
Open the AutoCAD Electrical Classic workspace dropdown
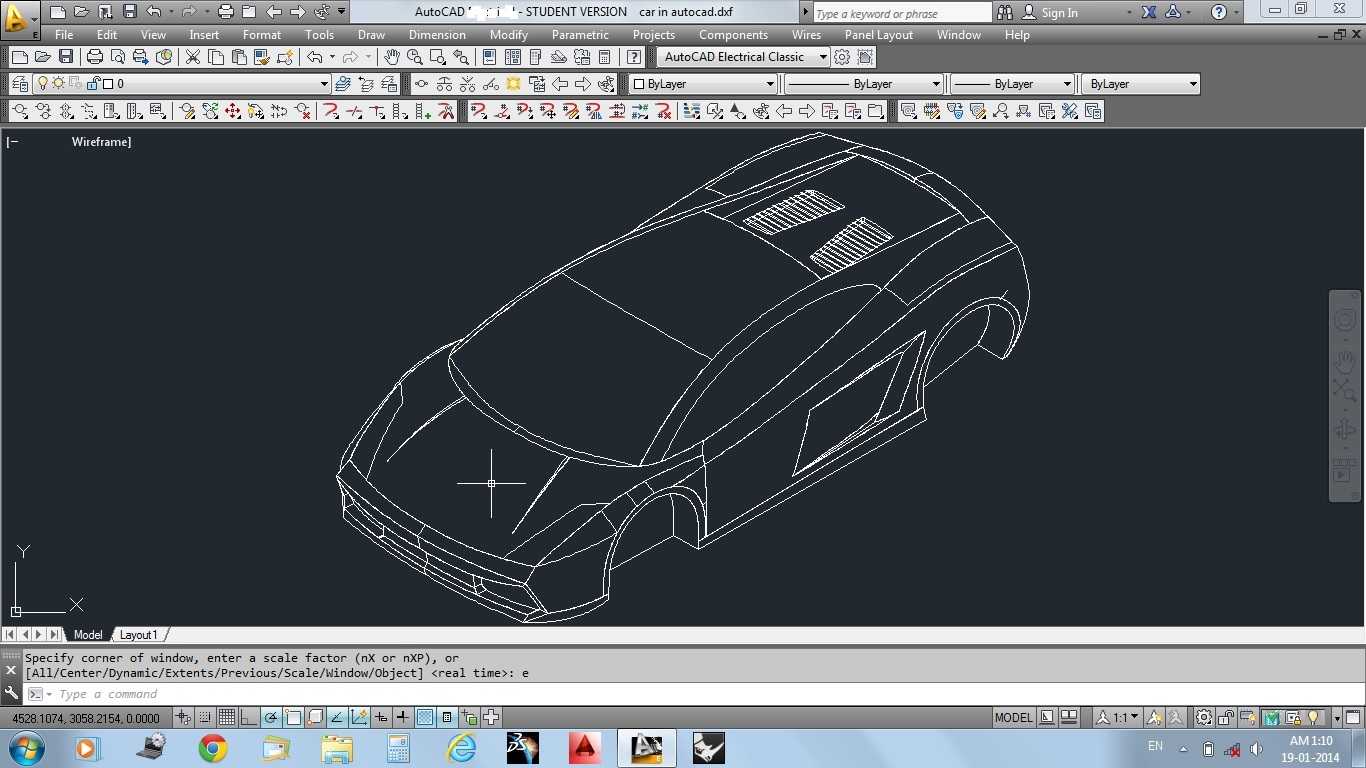coord(744,57)
